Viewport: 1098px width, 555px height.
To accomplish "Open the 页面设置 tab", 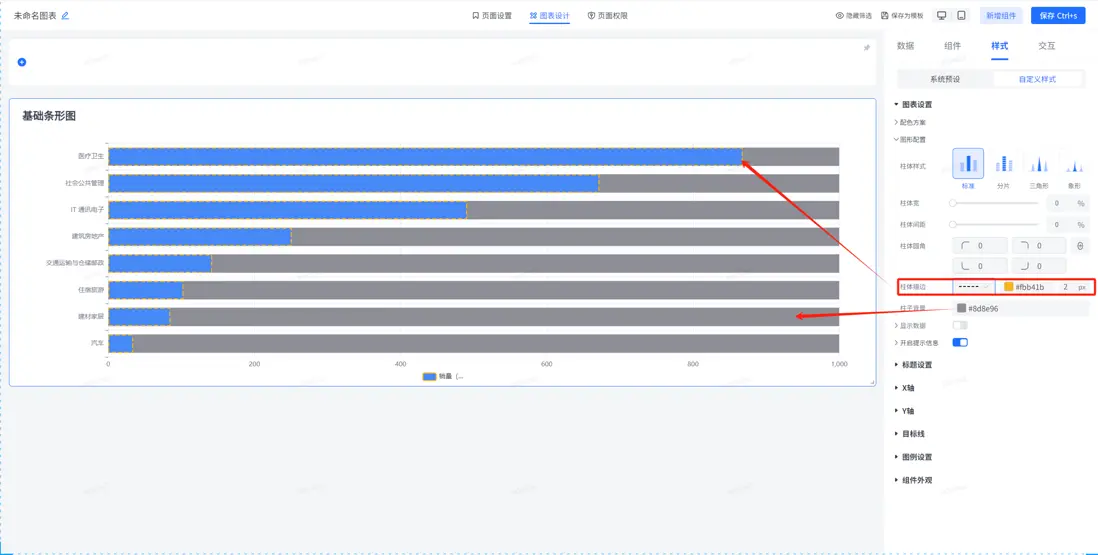I will (x=492, y=15).
